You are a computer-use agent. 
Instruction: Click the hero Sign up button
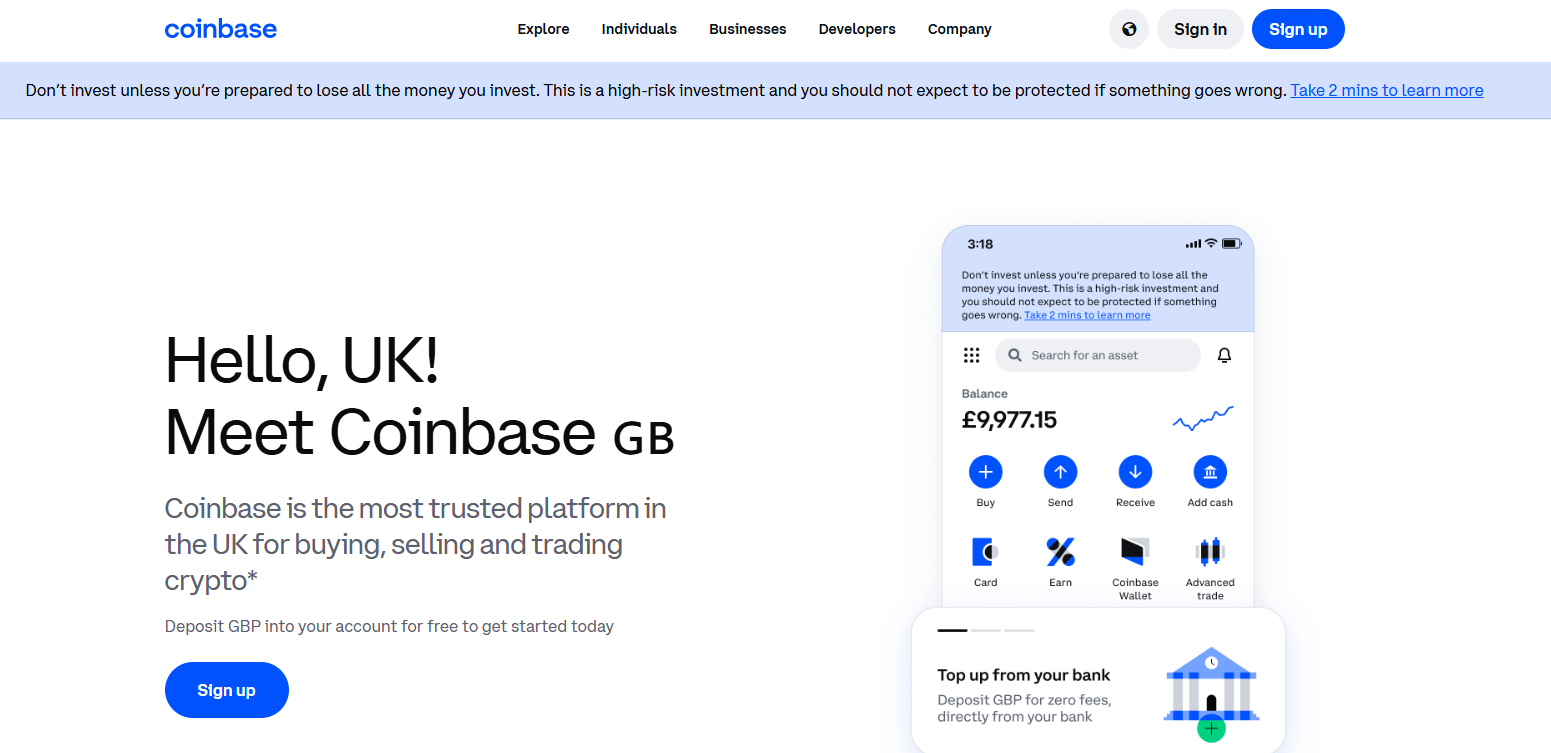pos(227,690)
